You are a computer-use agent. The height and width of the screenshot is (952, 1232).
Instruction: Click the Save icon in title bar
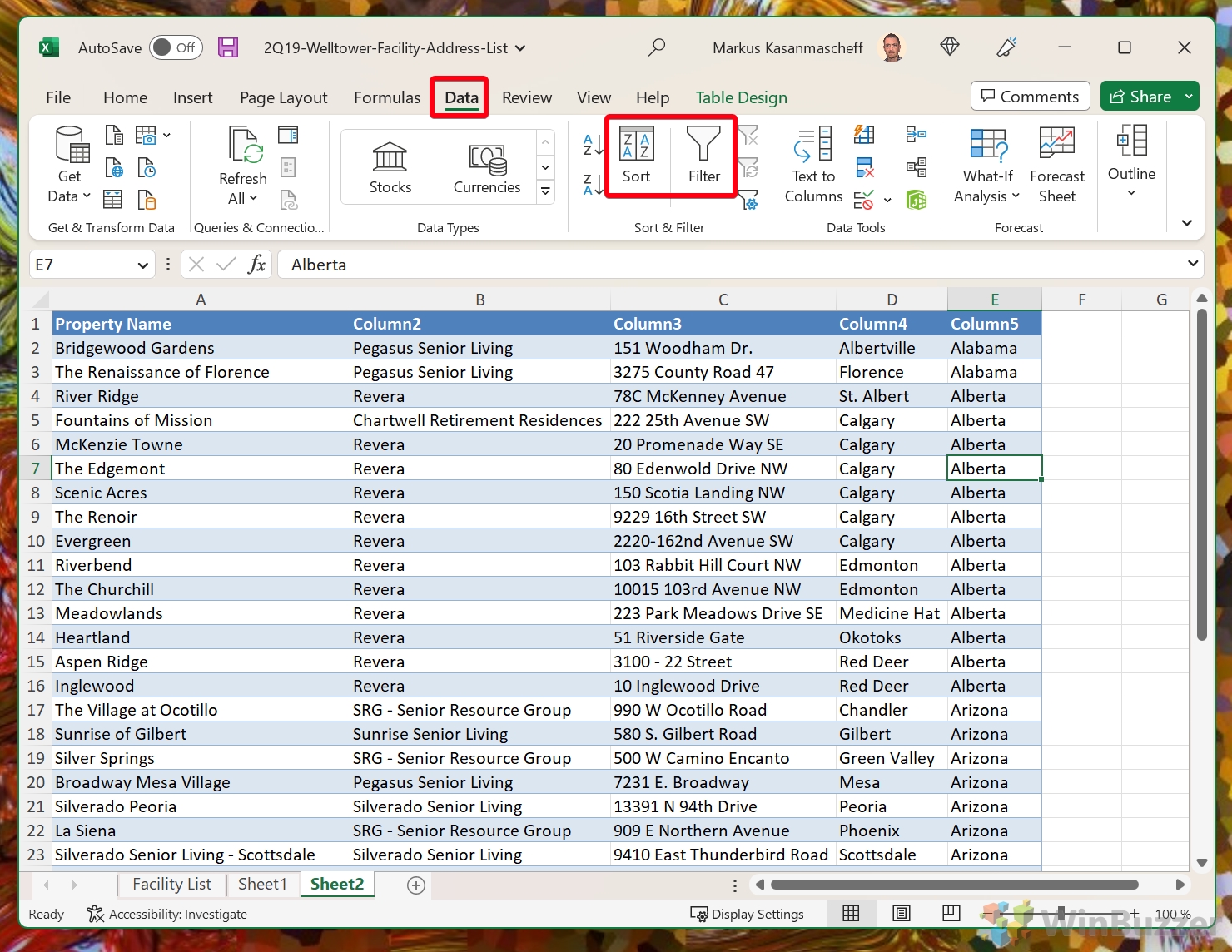click(228, 47)
